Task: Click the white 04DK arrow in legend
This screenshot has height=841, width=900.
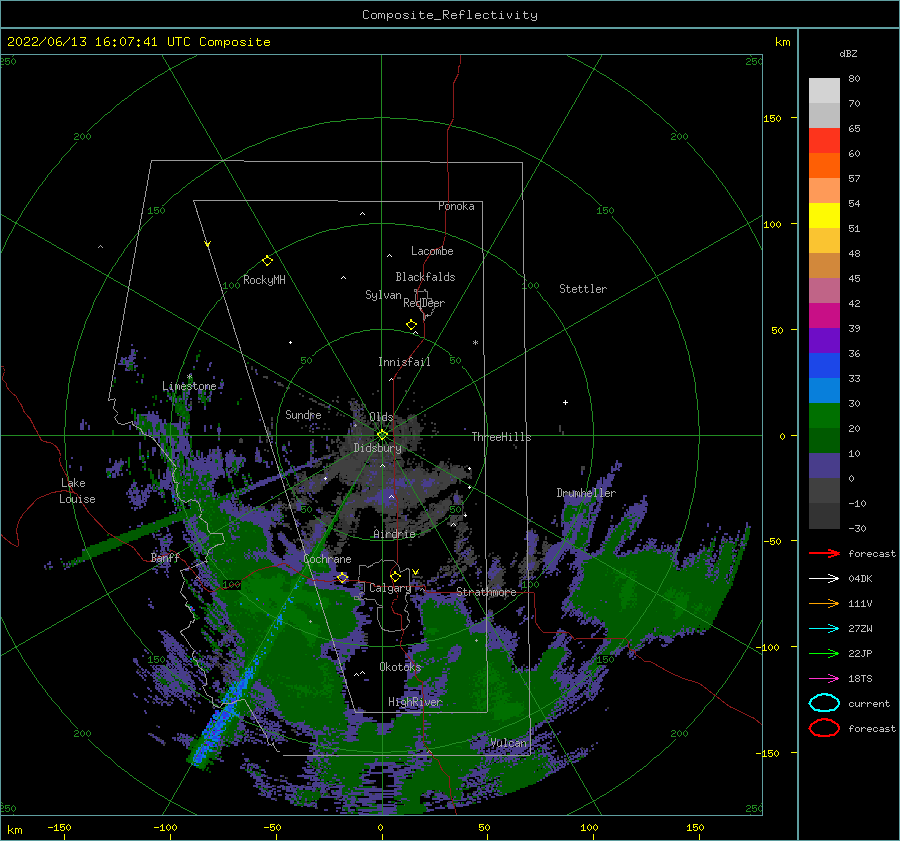Action: (824, 578)
